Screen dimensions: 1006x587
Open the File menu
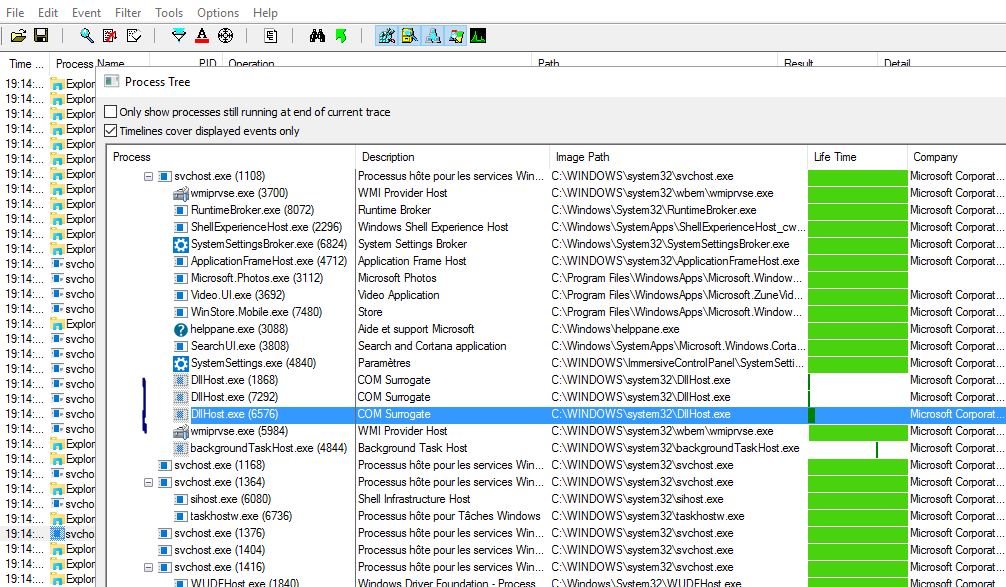(x=15, y=13)
